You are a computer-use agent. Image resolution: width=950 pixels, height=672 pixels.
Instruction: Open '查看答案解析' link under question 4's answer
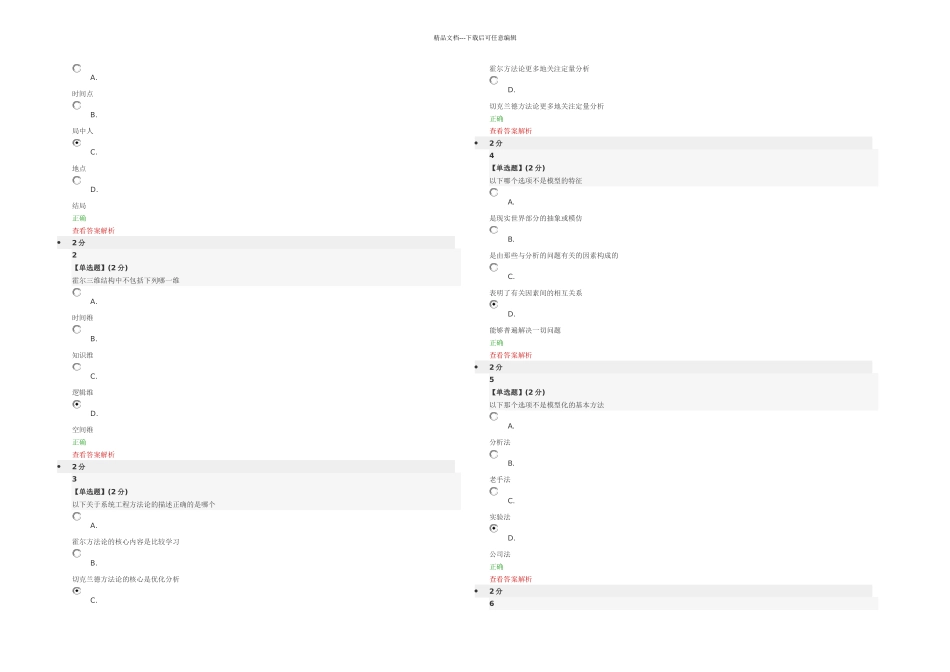pyautogui.click(x=510, y=355)
